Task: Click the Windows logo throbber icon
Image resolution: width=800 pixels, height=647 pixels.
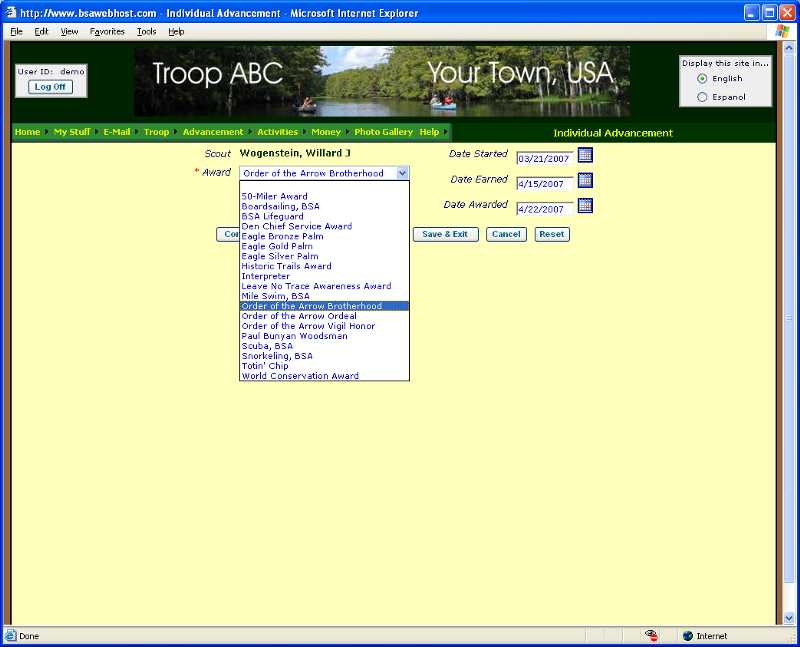Action: tap(782, 31)
